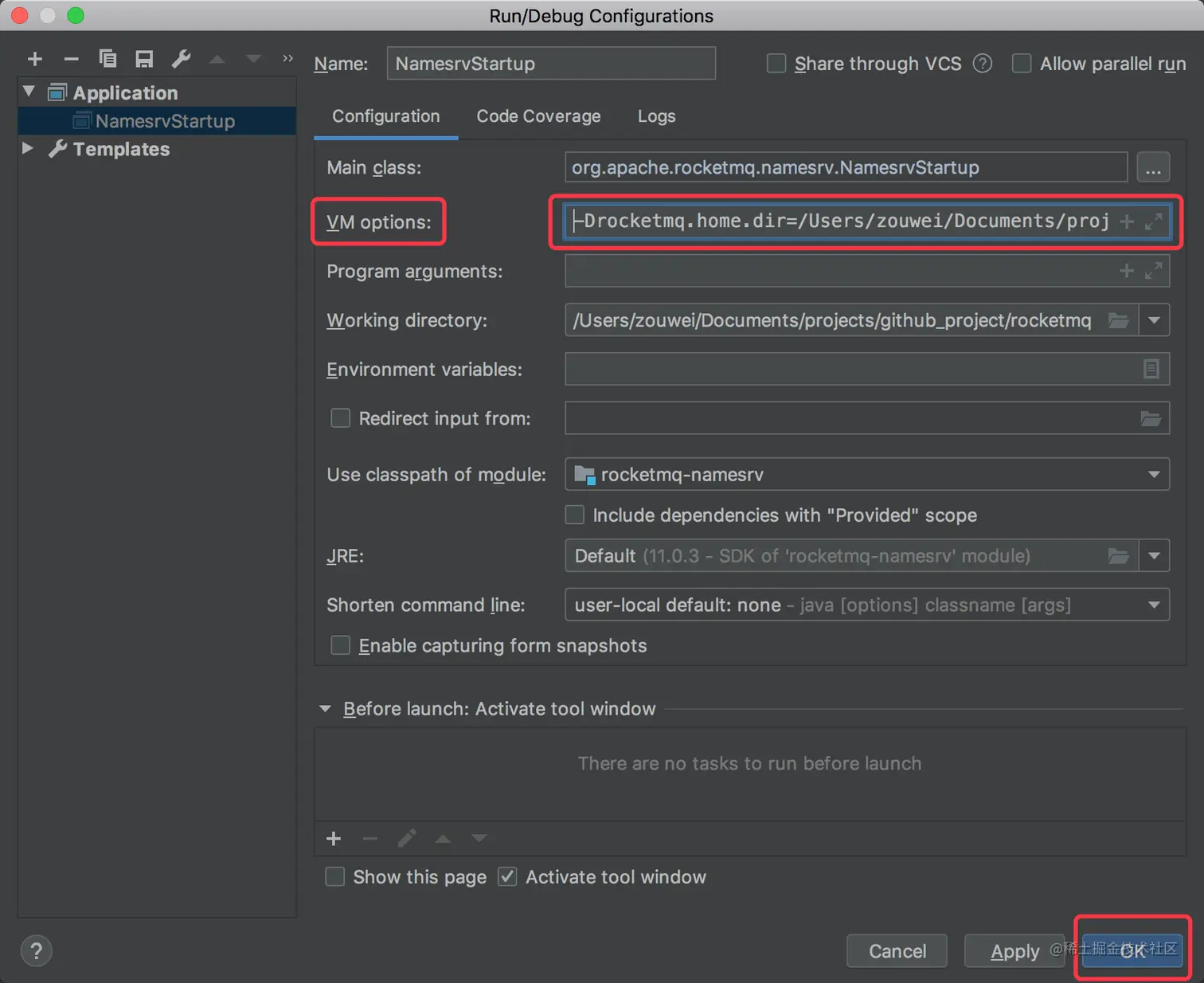
Task: Open Use classpath of module dropdown
Action: point(1154,475)
